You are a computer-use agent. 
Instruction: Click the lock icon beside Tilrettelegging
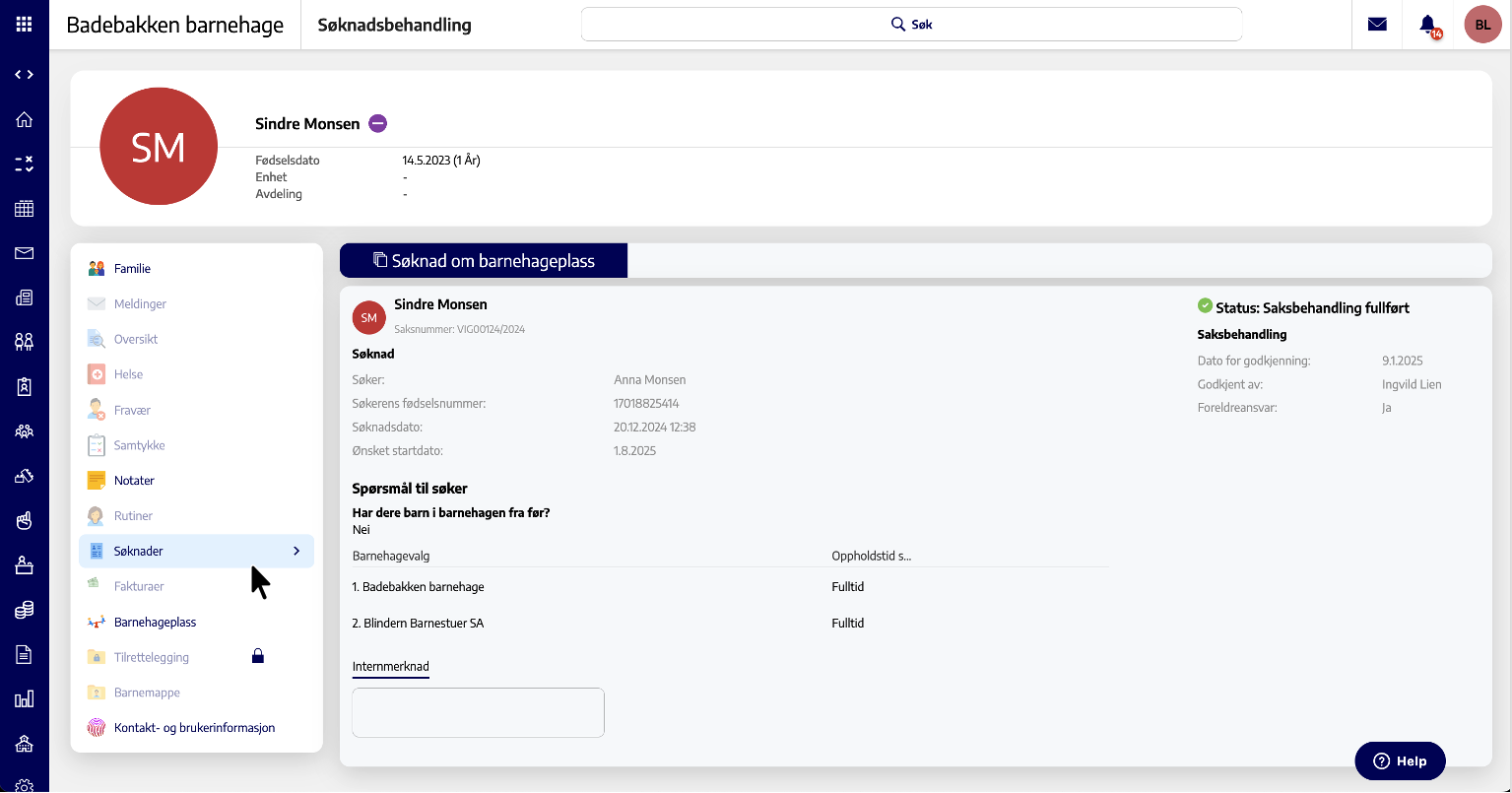(258, 656)
